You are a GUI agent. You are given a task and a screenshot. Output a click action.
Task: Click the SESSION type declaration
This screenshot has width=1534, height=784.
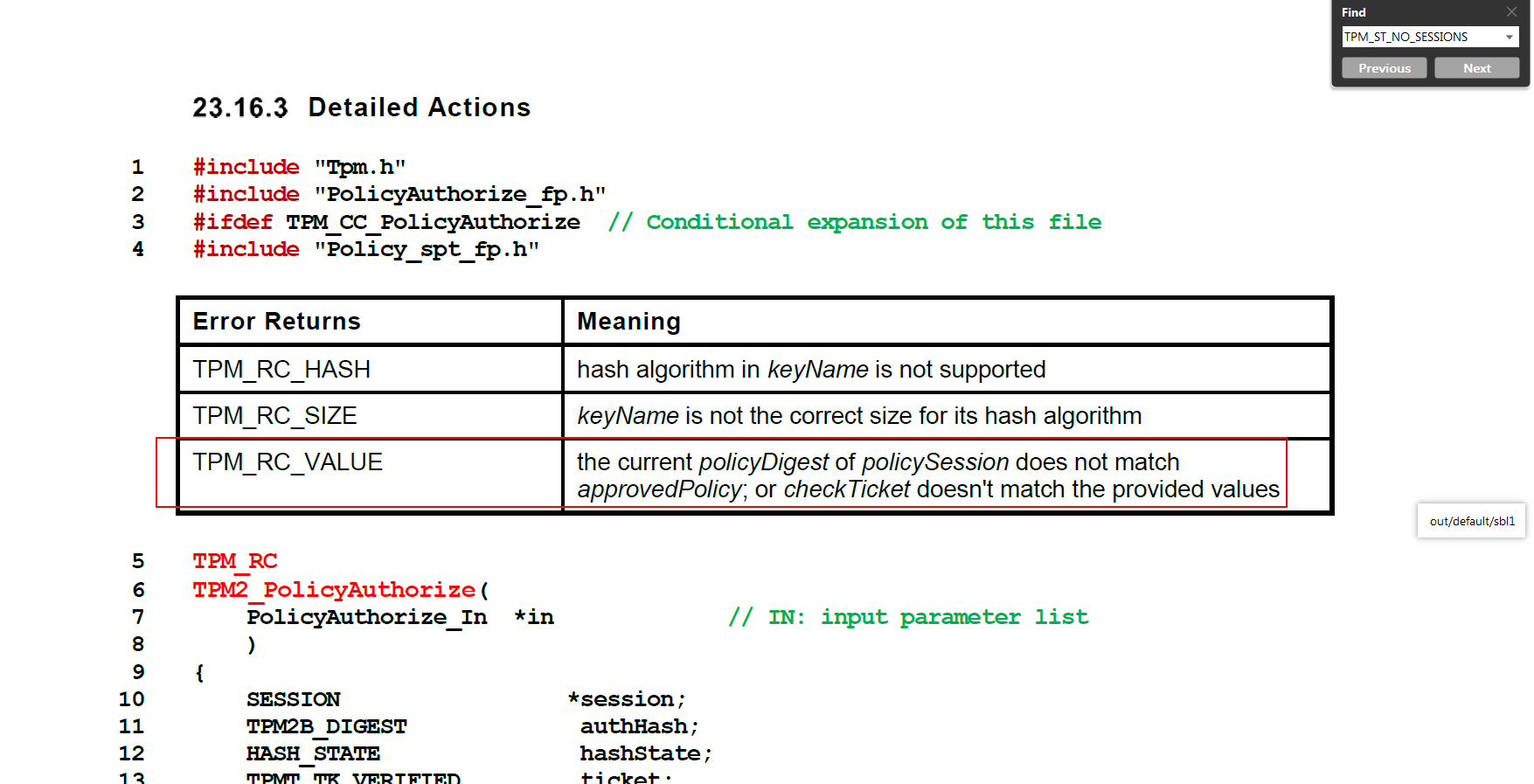click(294, 699)
